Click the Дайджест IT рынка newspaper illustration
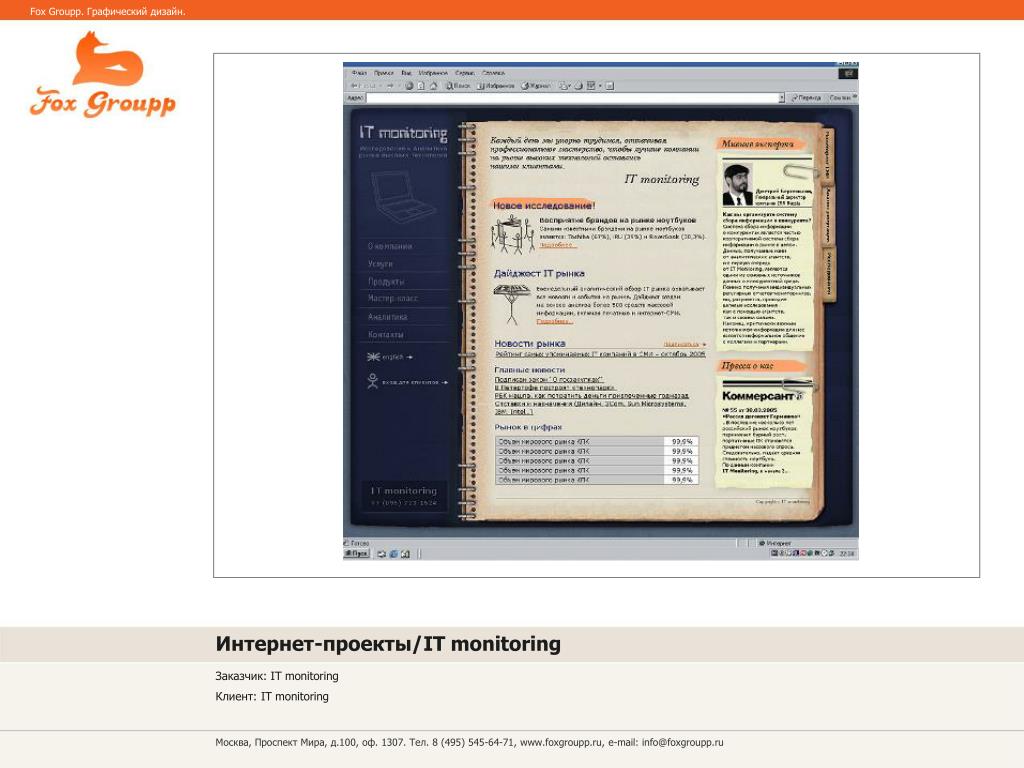The width and height of the screenshot is (1024, 768). click(512, 304)
